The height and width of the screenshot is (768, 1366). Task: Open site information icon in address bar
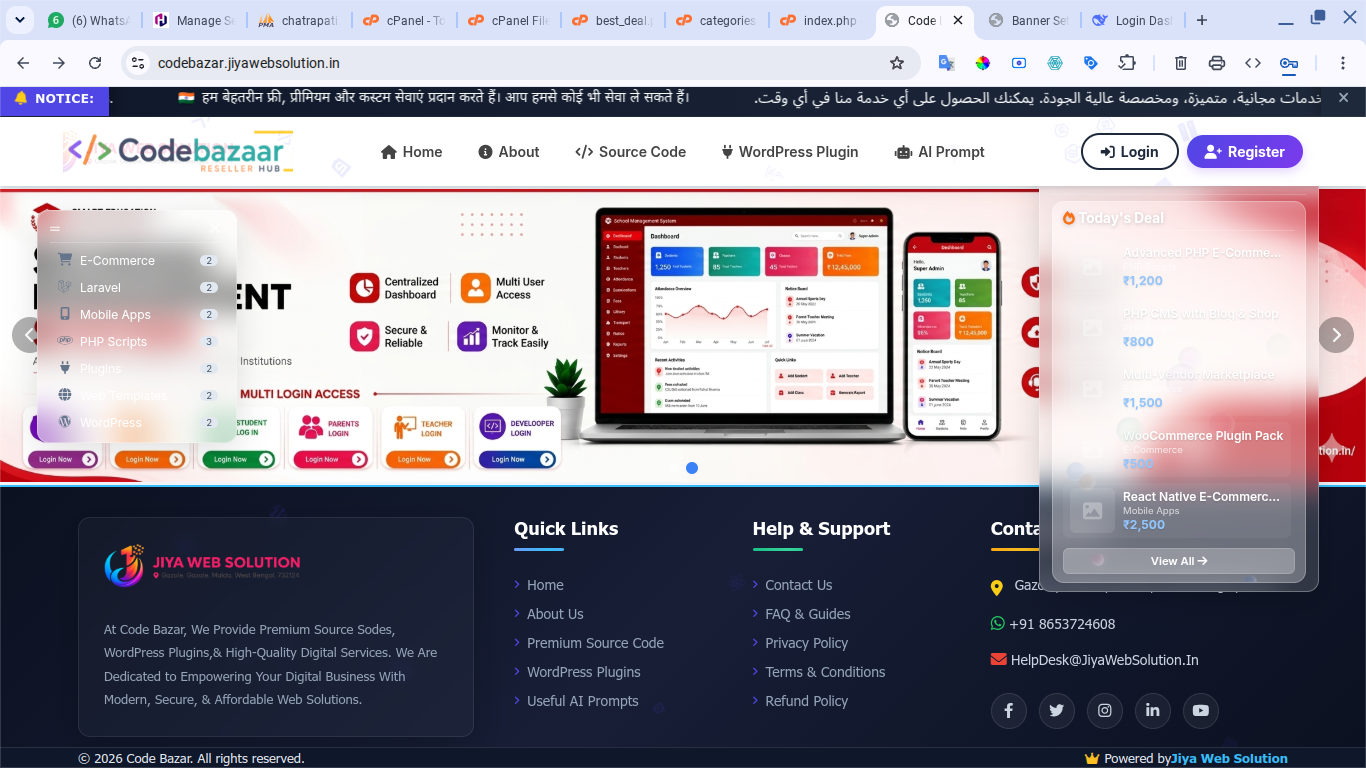139,63
